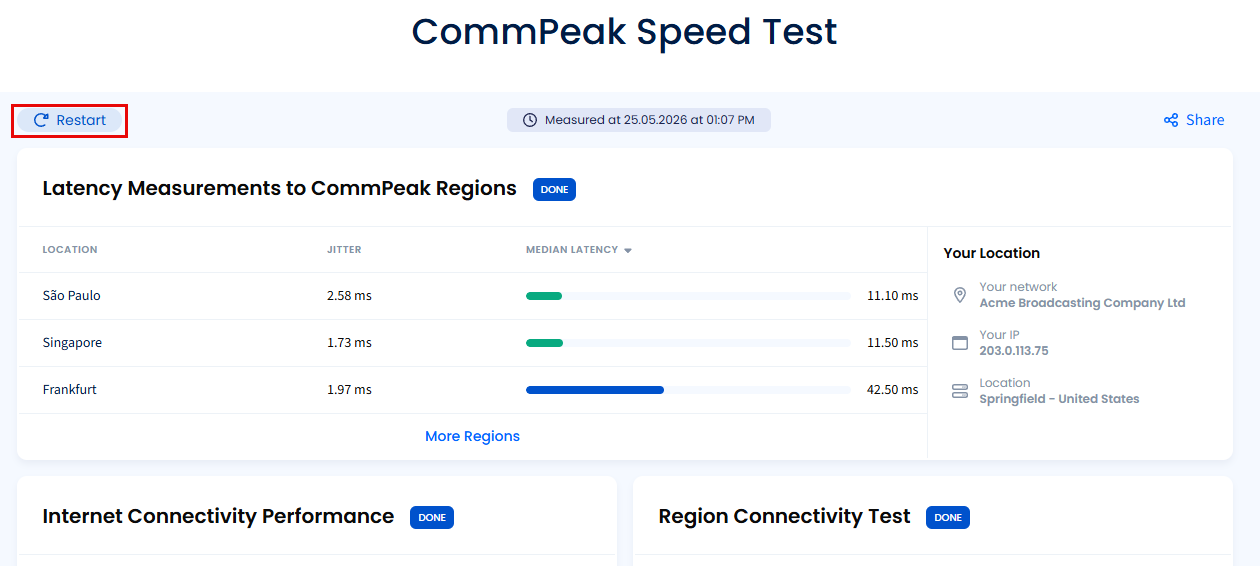Click the JITTER column header
This screenshot has width=1260, height=566.
pos(344,250)
